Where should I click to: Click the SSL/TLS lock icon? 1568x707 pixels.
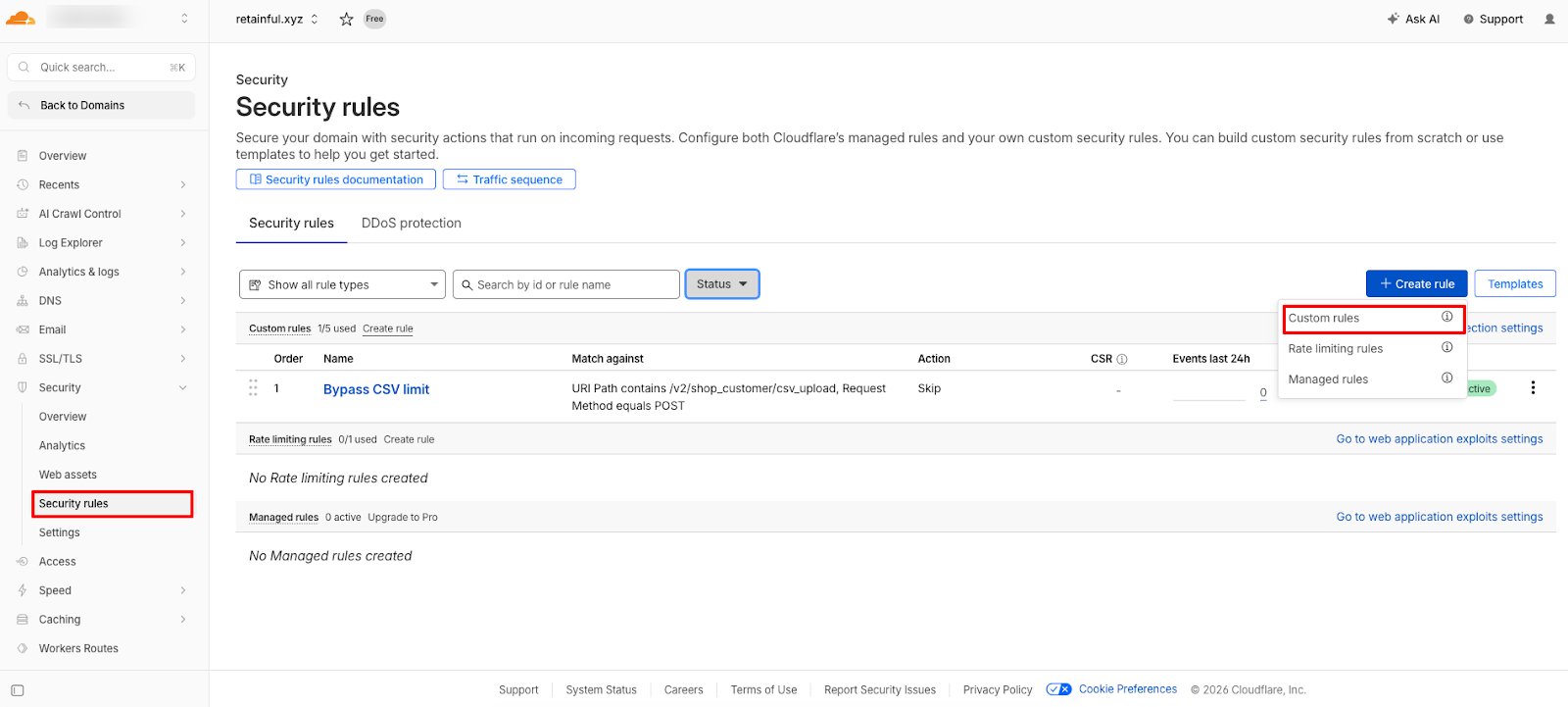point(23,359)
